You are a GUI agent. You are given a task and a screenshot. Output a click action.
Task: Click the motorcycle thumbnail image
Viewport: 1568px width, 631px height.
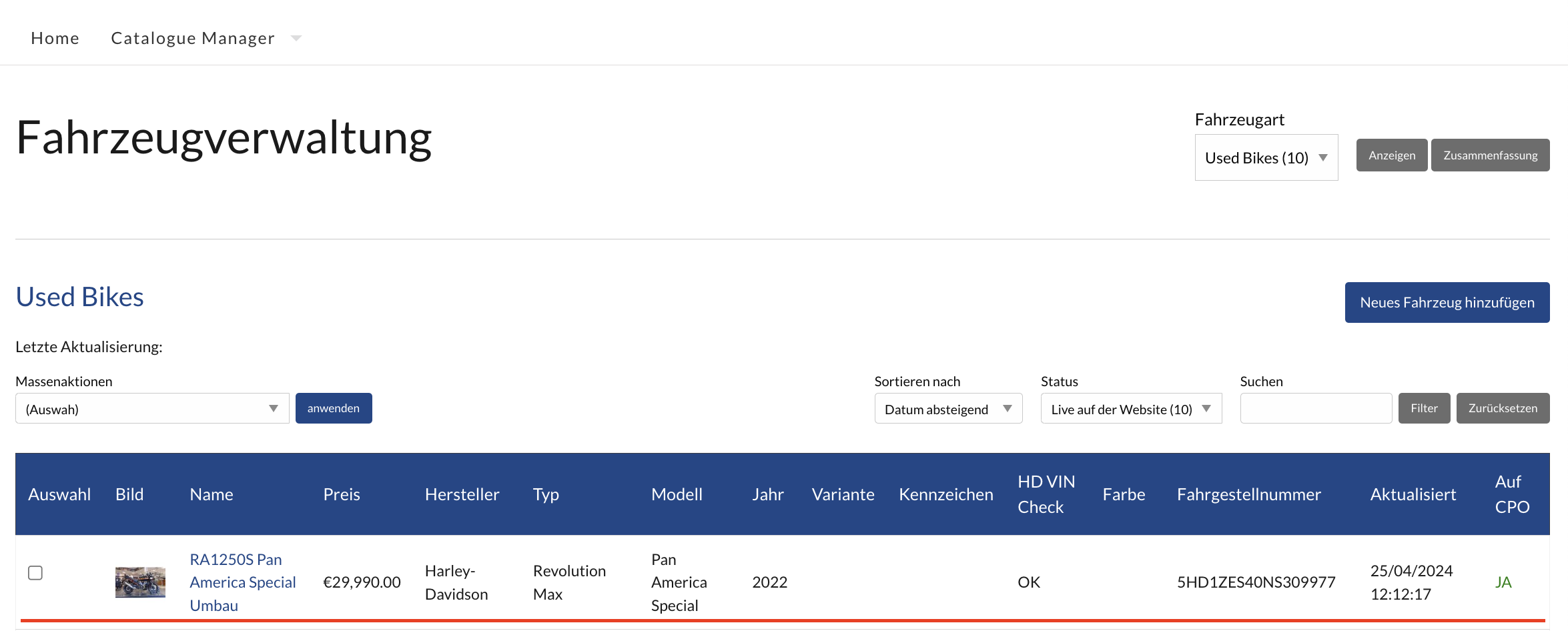140,581
